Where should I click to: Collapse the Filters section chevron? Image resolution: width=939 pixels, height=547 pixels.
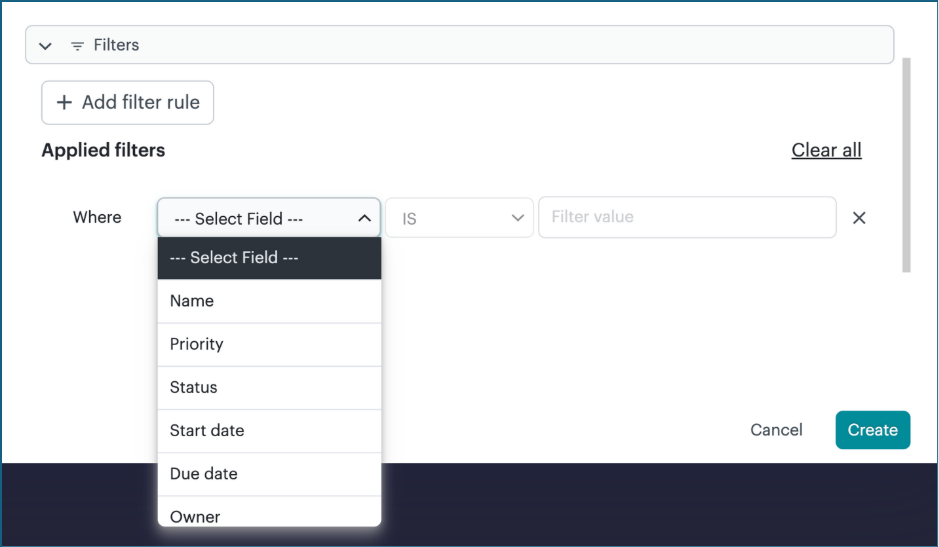point(45,46)
